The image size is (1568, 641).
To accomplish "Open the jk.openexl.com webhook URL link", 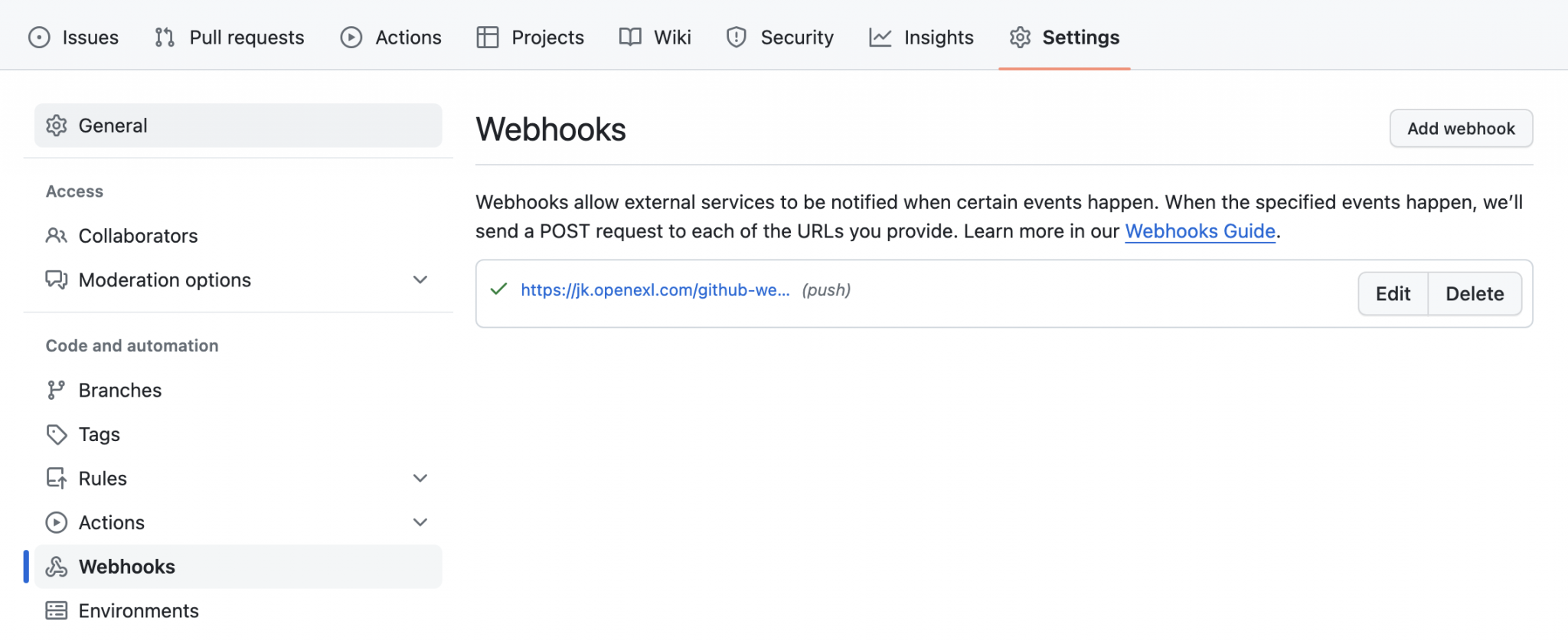I will (655, 290).
